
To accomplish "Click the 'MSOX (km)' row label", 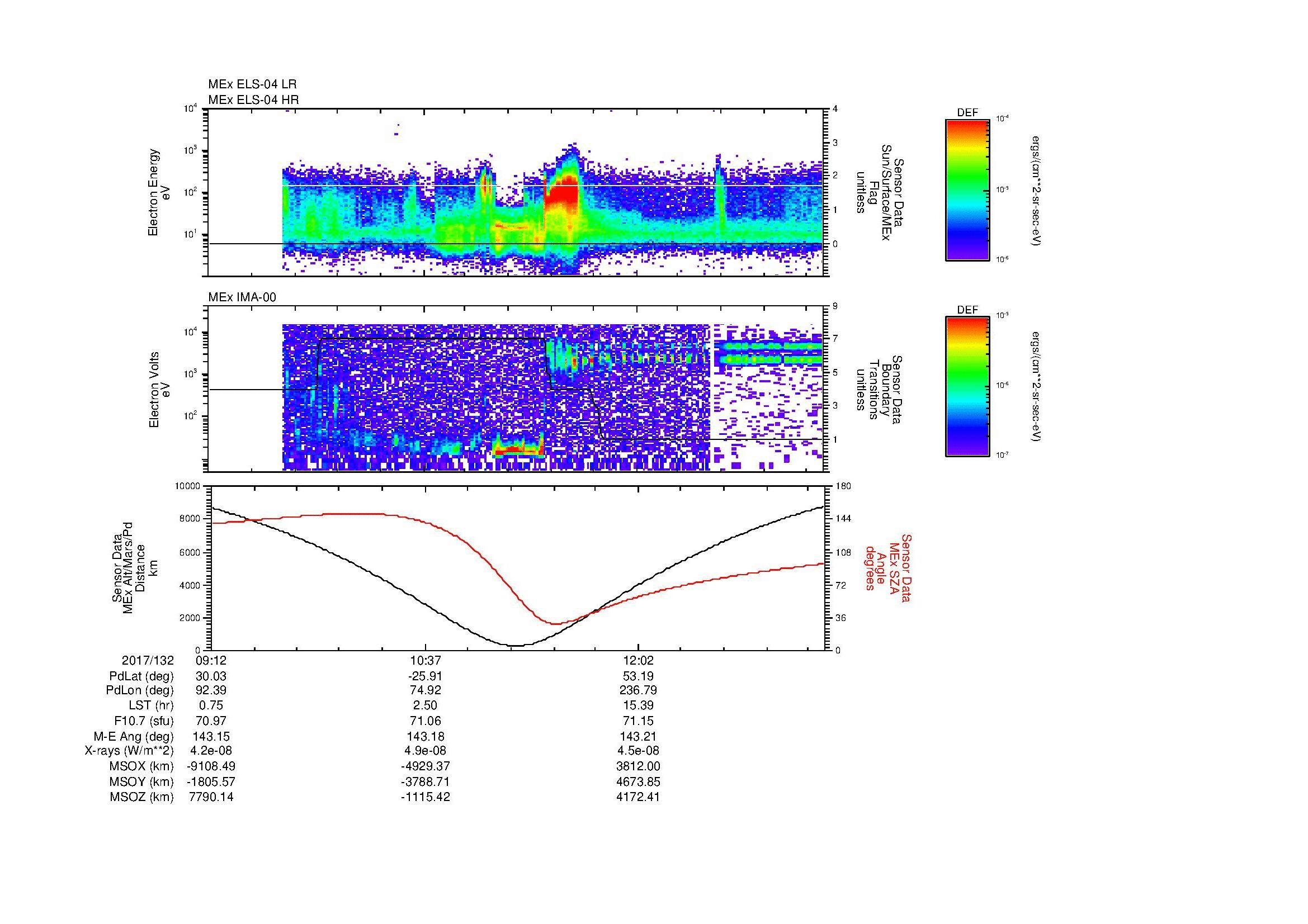I will pos(142,767).
